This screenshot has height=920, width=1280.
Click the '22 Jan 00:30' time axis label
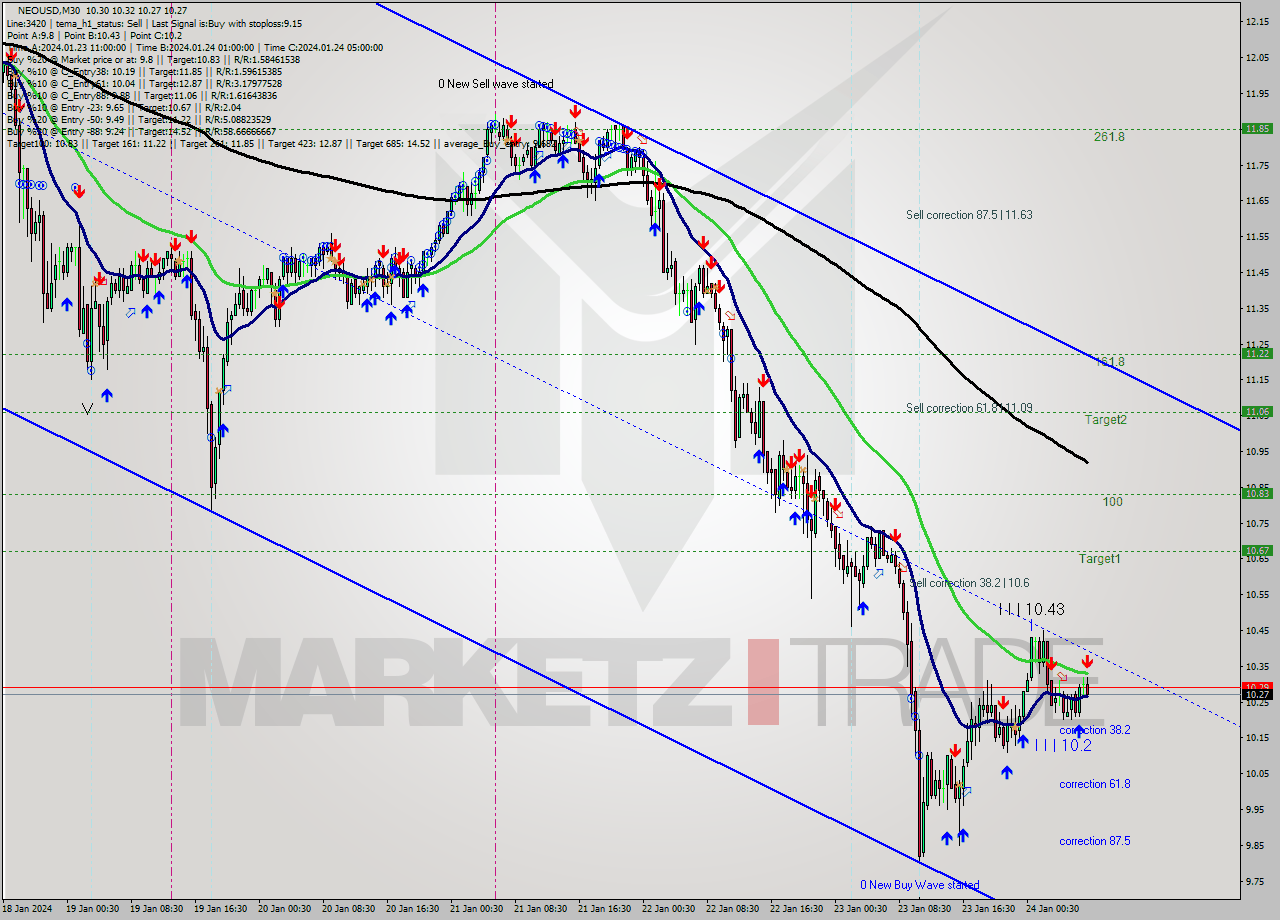(x=668, y=909)
